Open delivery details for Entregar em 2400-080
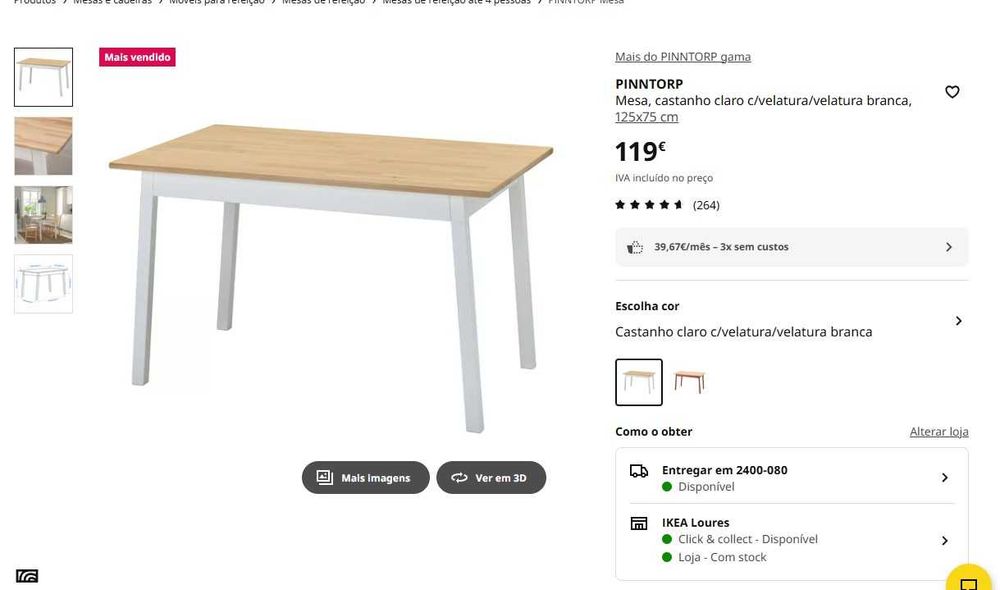This screenshot has width=1000, height=590. click(791, 478)
